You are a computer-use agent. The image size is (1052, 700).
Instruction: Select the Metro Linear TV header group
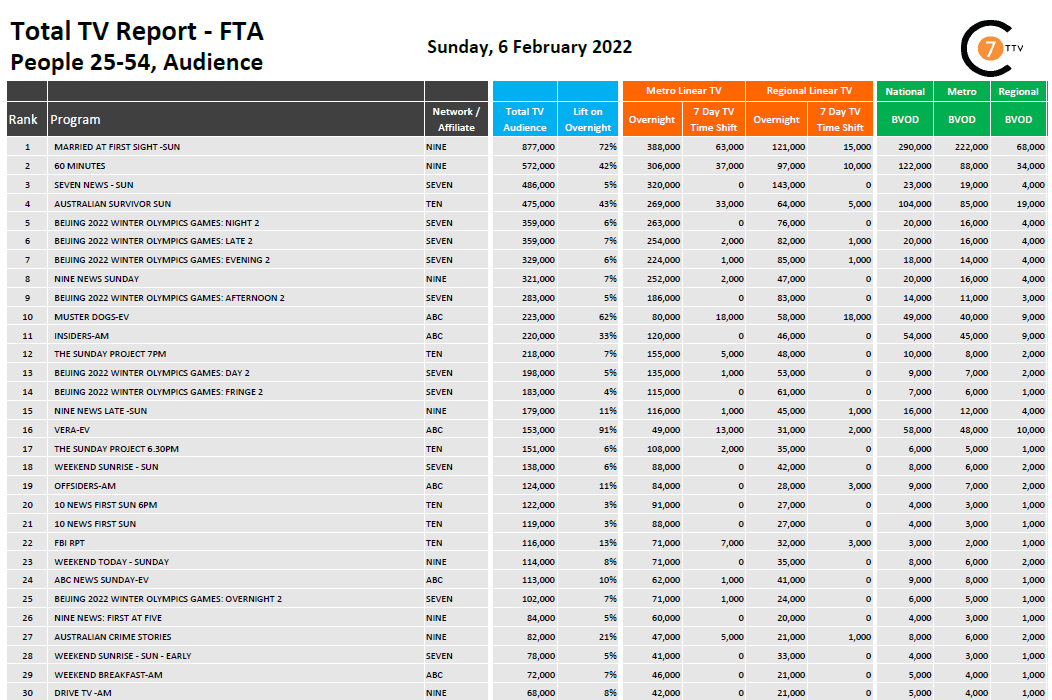(683, 91)
